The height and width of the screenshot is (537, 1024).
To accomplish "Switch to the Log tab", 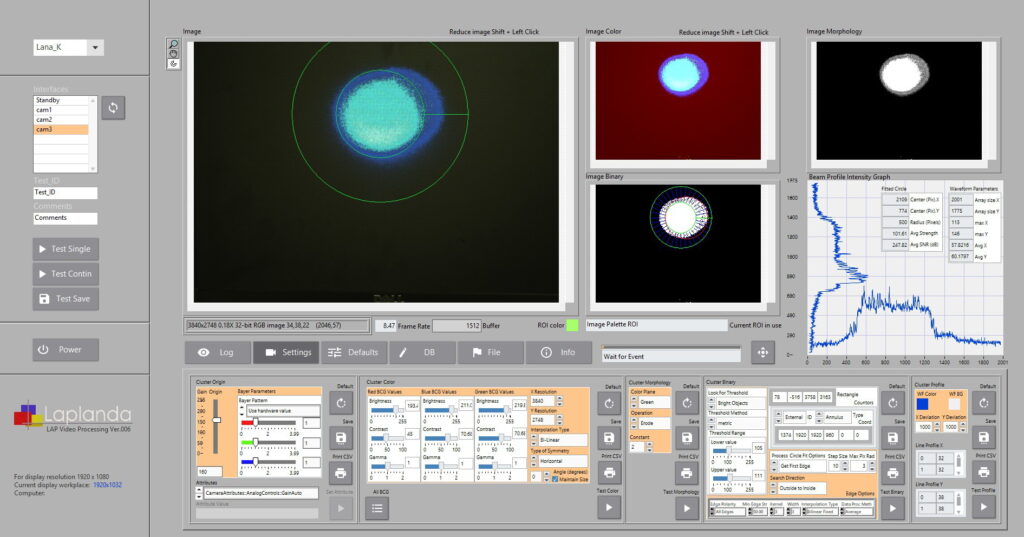I will pyautogui.click(x=217, y=352).
